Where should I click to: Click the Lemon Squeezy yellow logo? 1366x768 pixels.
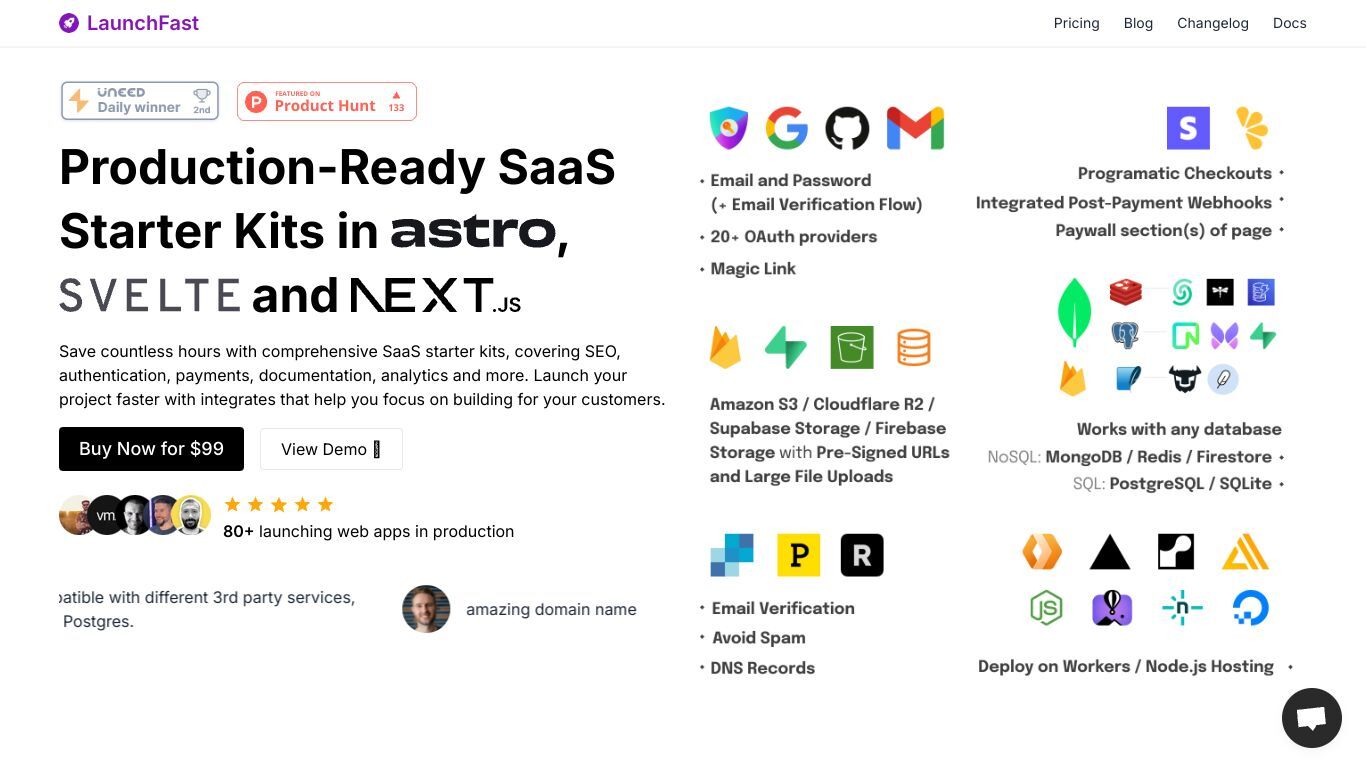[x=1251, y=128]
